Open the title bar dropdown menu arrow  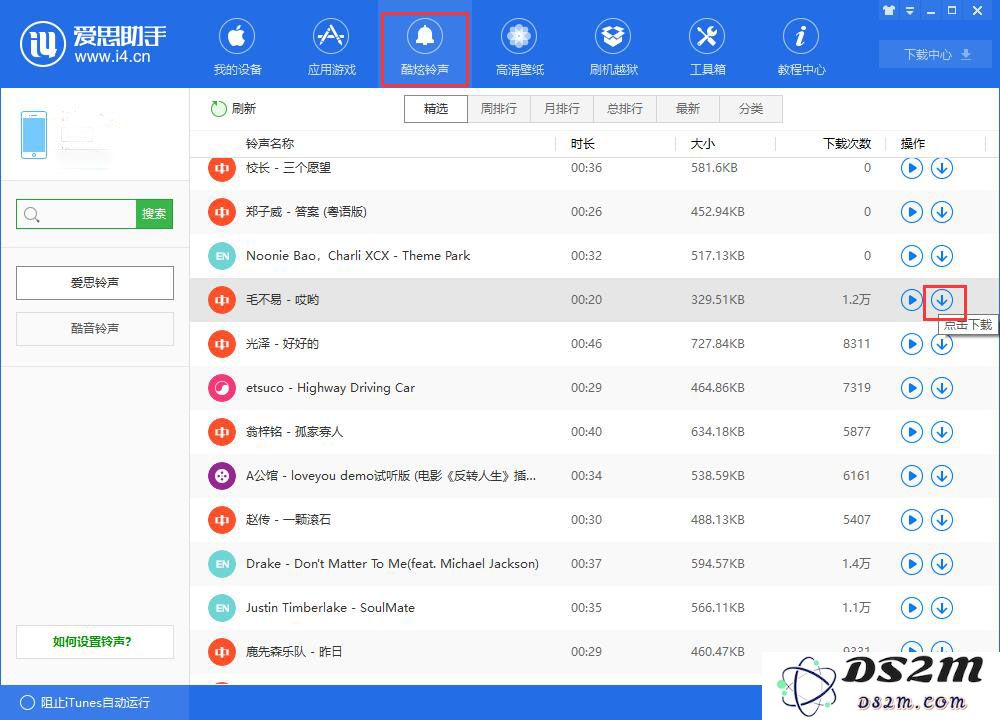(x=910, y=11)
